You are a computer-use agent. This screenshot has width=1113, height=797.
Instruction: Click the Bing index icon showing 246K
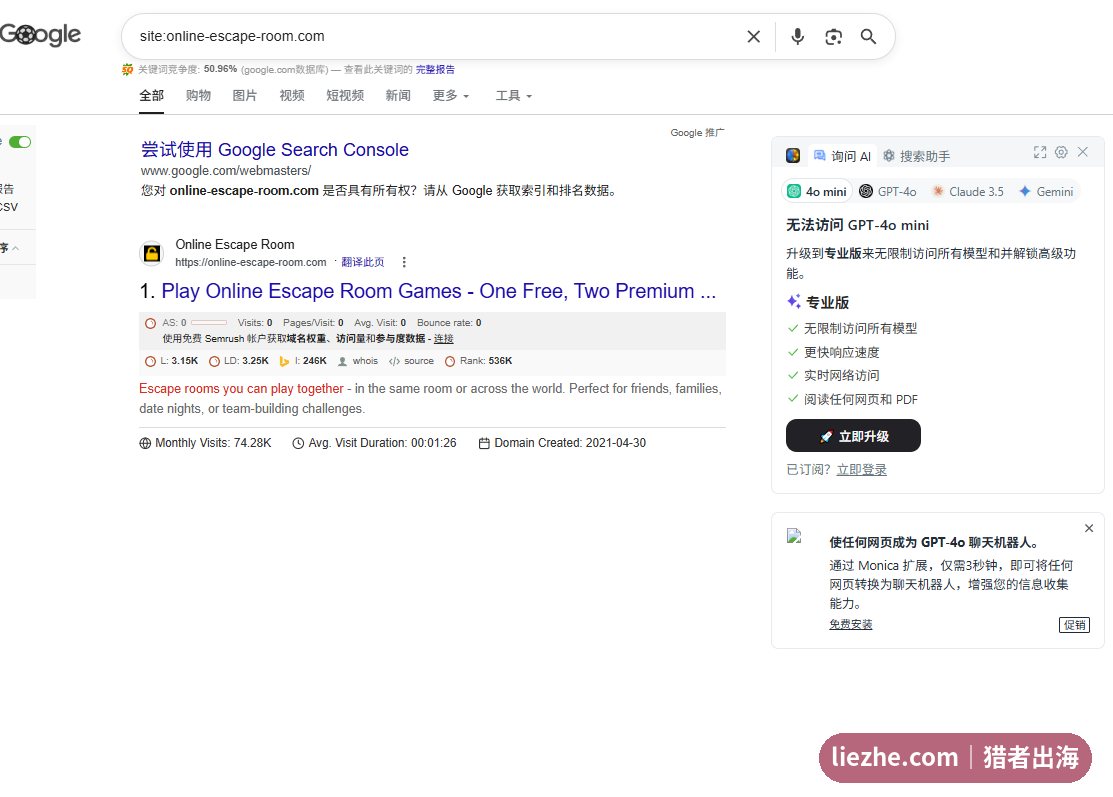click(x=284, y=361)
